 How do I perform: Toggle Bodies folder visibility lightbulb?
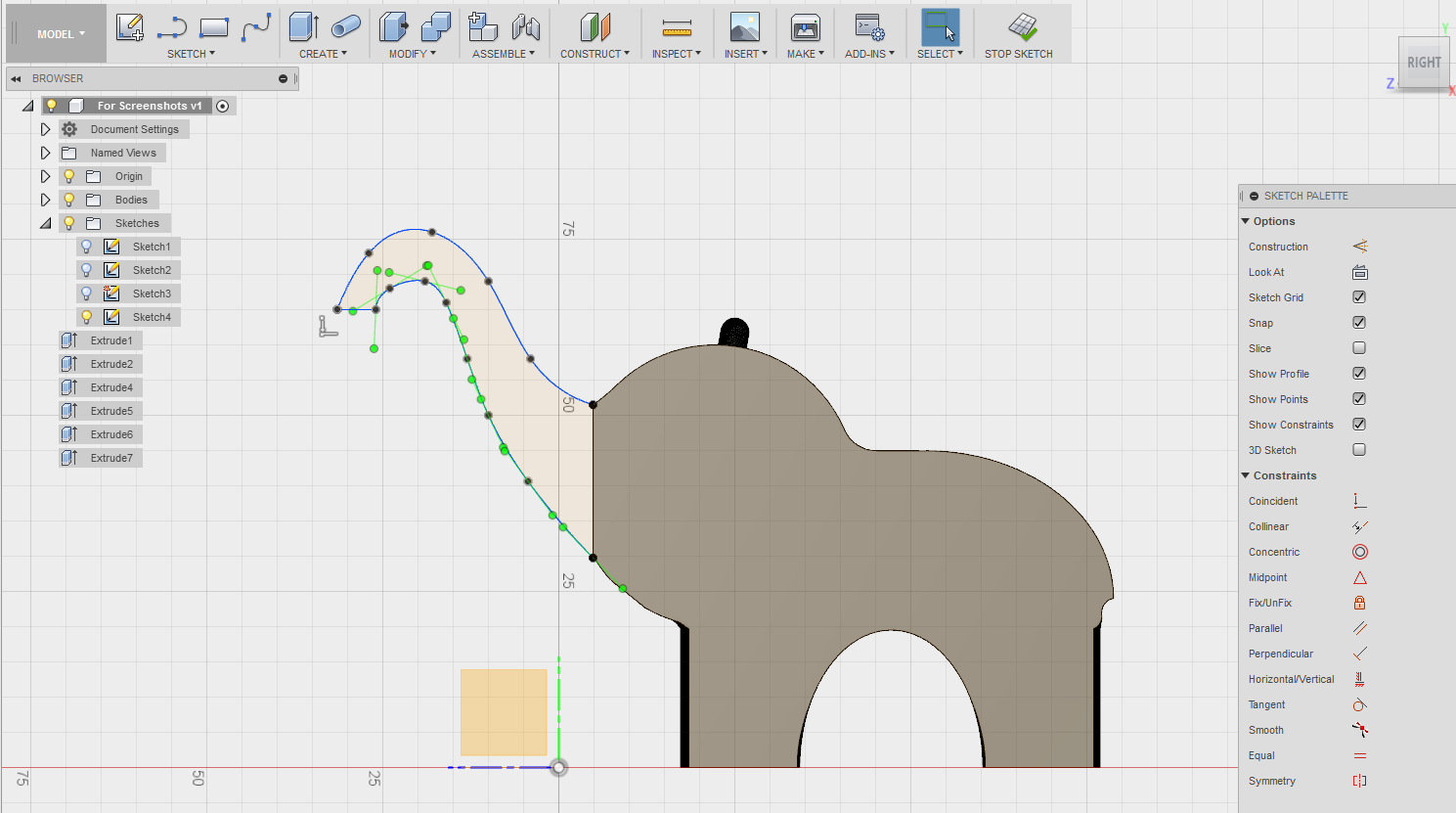68,200
